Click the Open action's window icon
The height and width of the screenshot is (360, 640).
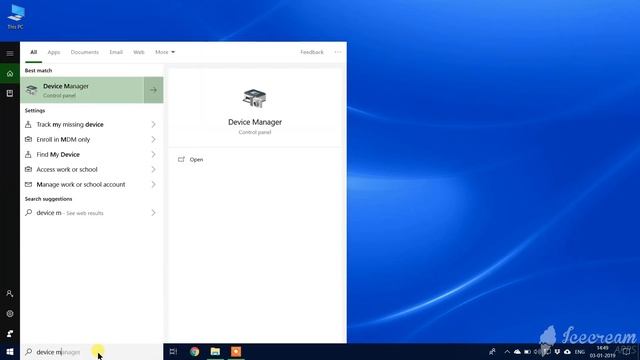[181, 160]
